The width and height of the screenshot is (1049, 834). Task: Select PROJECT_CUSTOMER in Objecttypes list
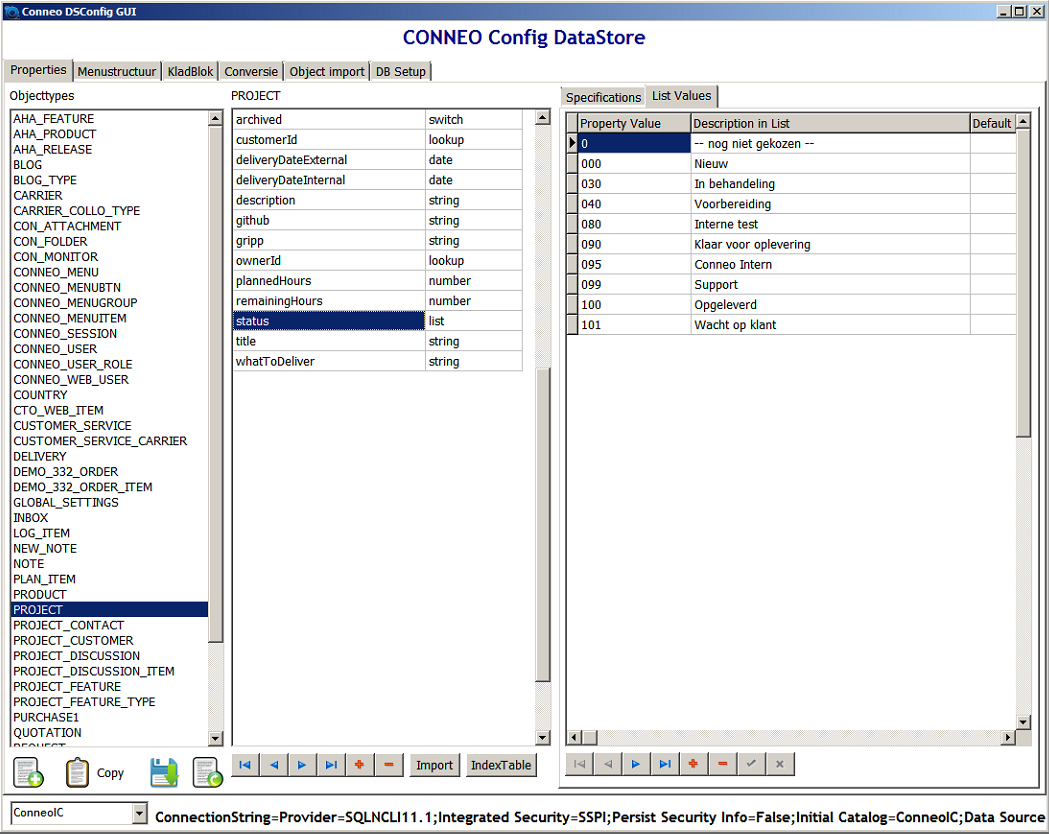pos(73,641)
